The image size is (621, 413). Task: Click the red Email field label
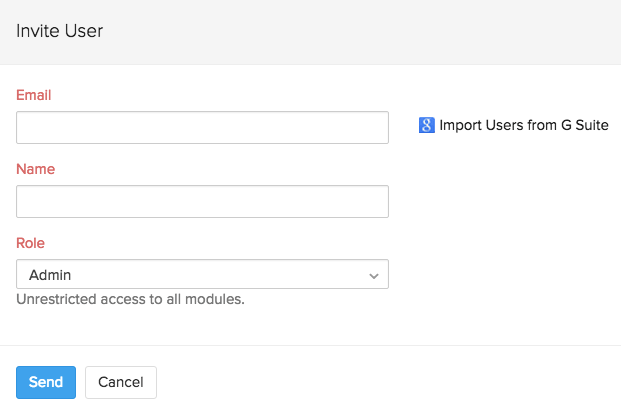pos(34,95)
